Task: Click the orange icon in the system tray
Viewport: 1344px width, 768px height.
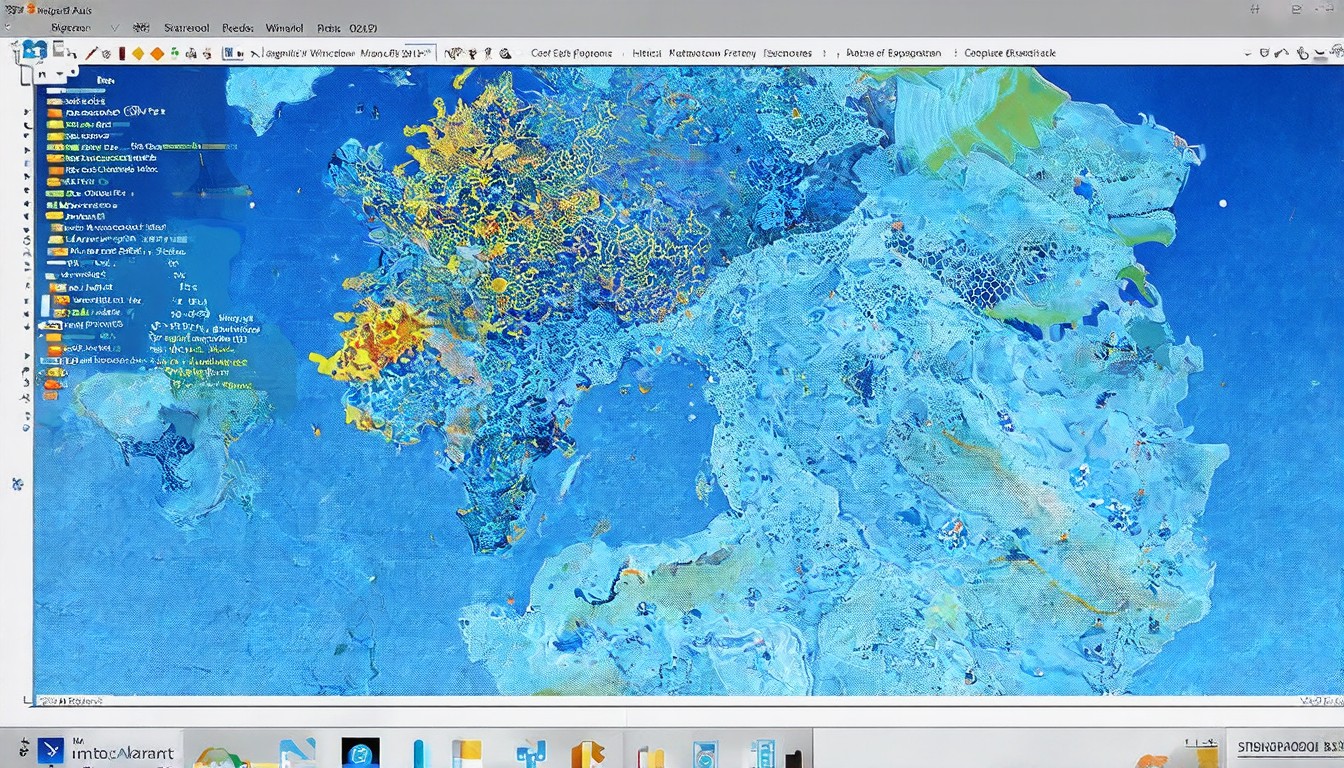Action: (1150, 761)
